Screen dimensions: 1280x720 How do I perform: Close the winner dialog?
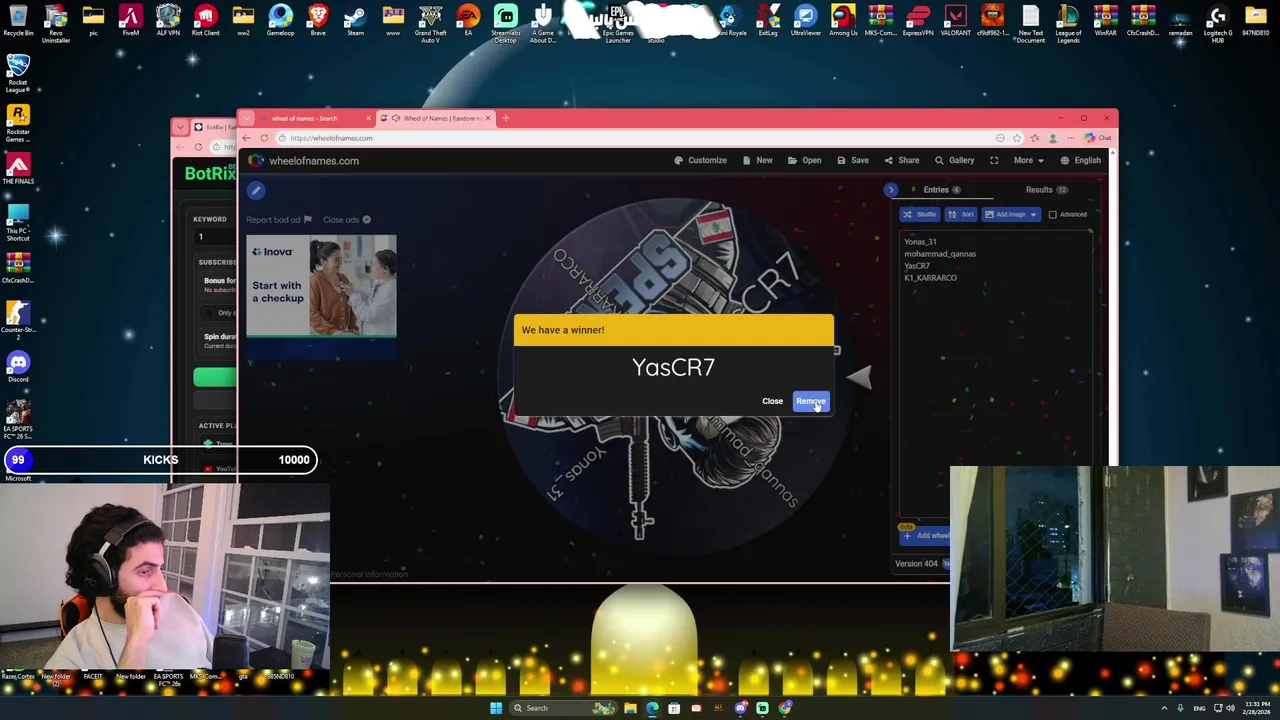tap(772, 401)
